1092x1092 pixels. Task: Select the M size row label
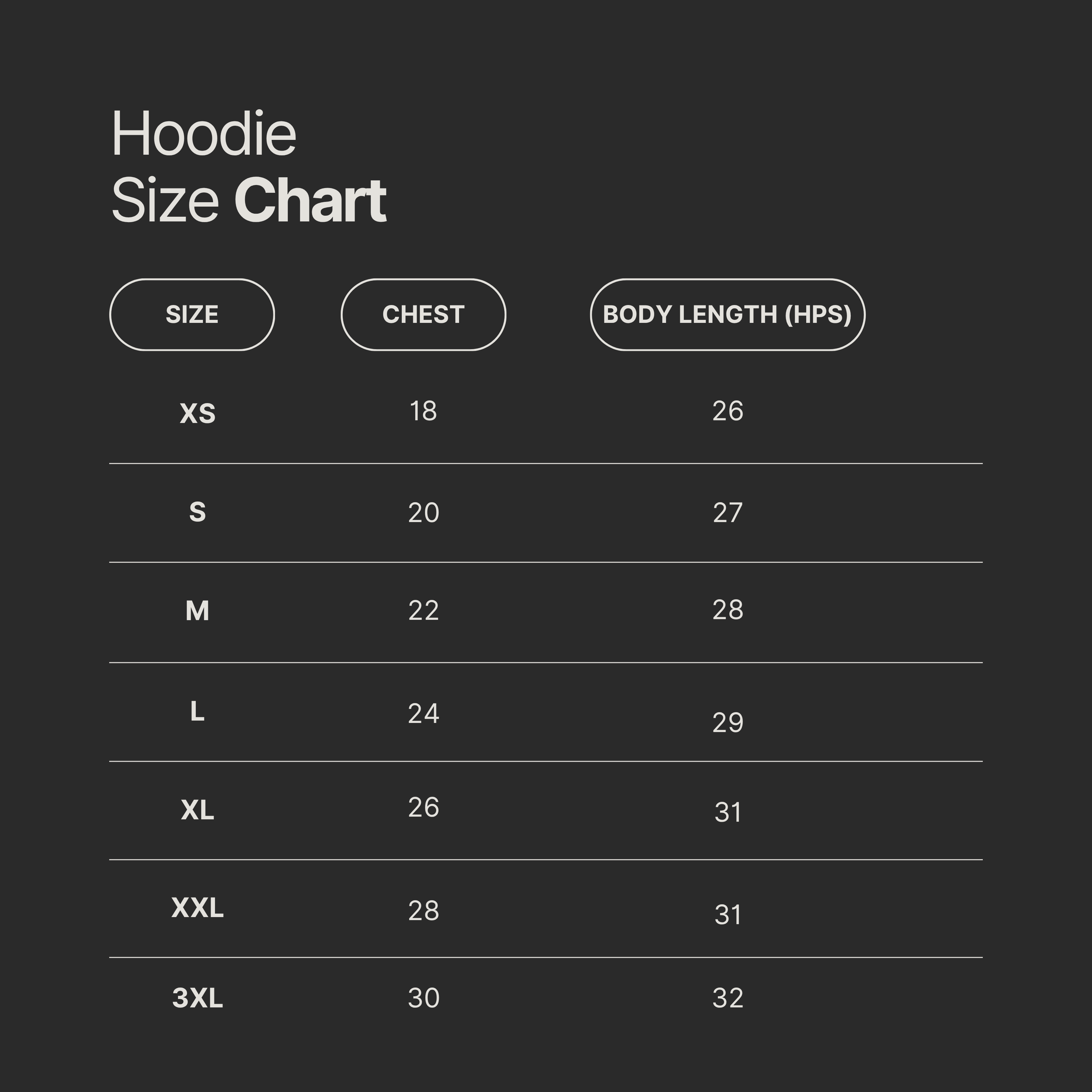coord(197,610)
